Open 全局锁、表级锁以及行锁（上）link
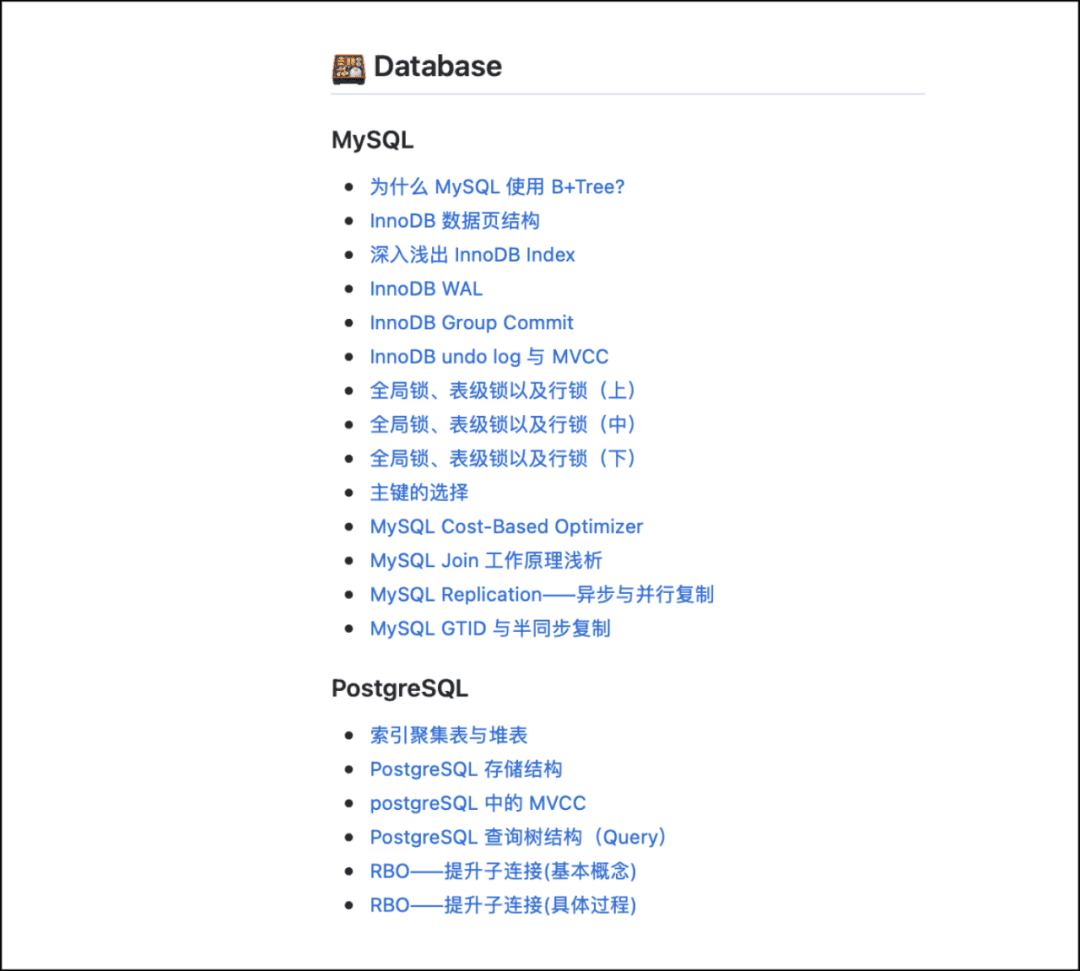Viewport: 1080px width, 971px height. click(x=502, y=390)
